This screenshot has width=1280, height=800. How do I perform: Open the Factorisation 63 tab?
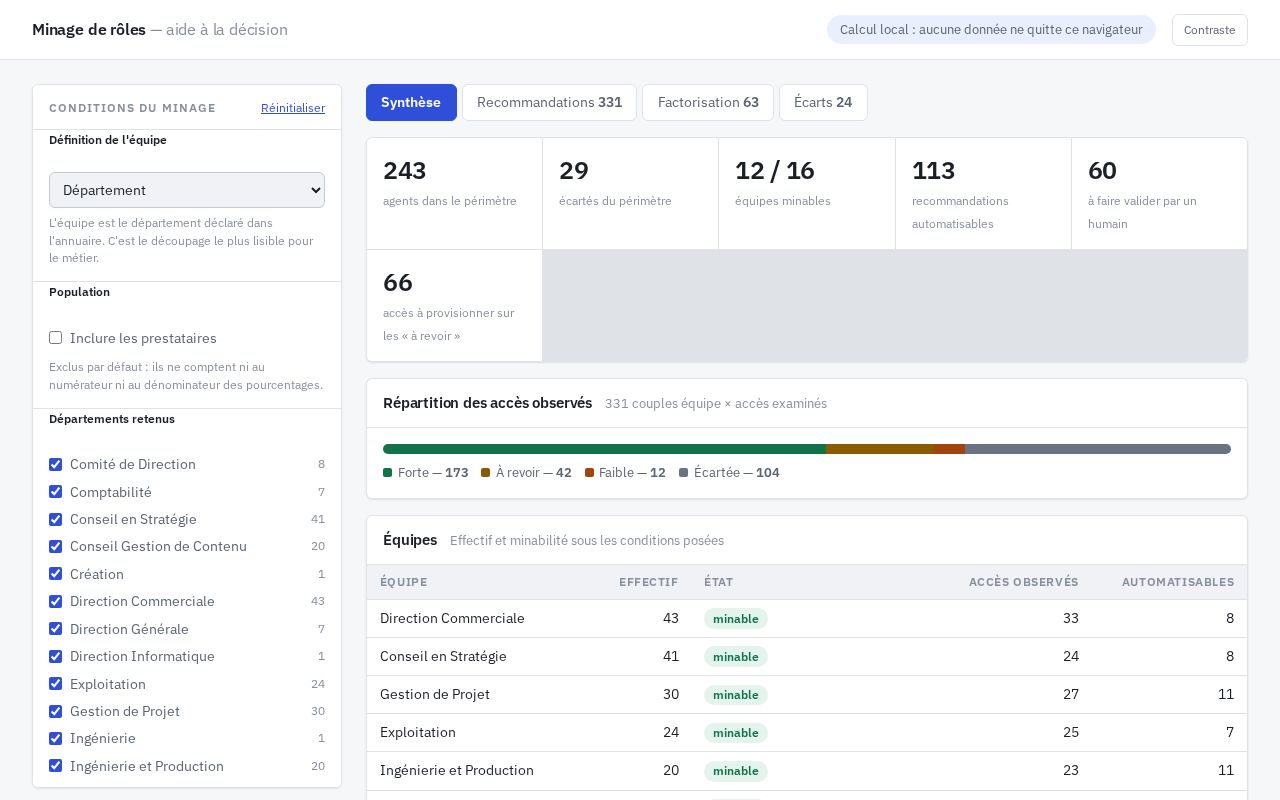[x=708, y=102]
